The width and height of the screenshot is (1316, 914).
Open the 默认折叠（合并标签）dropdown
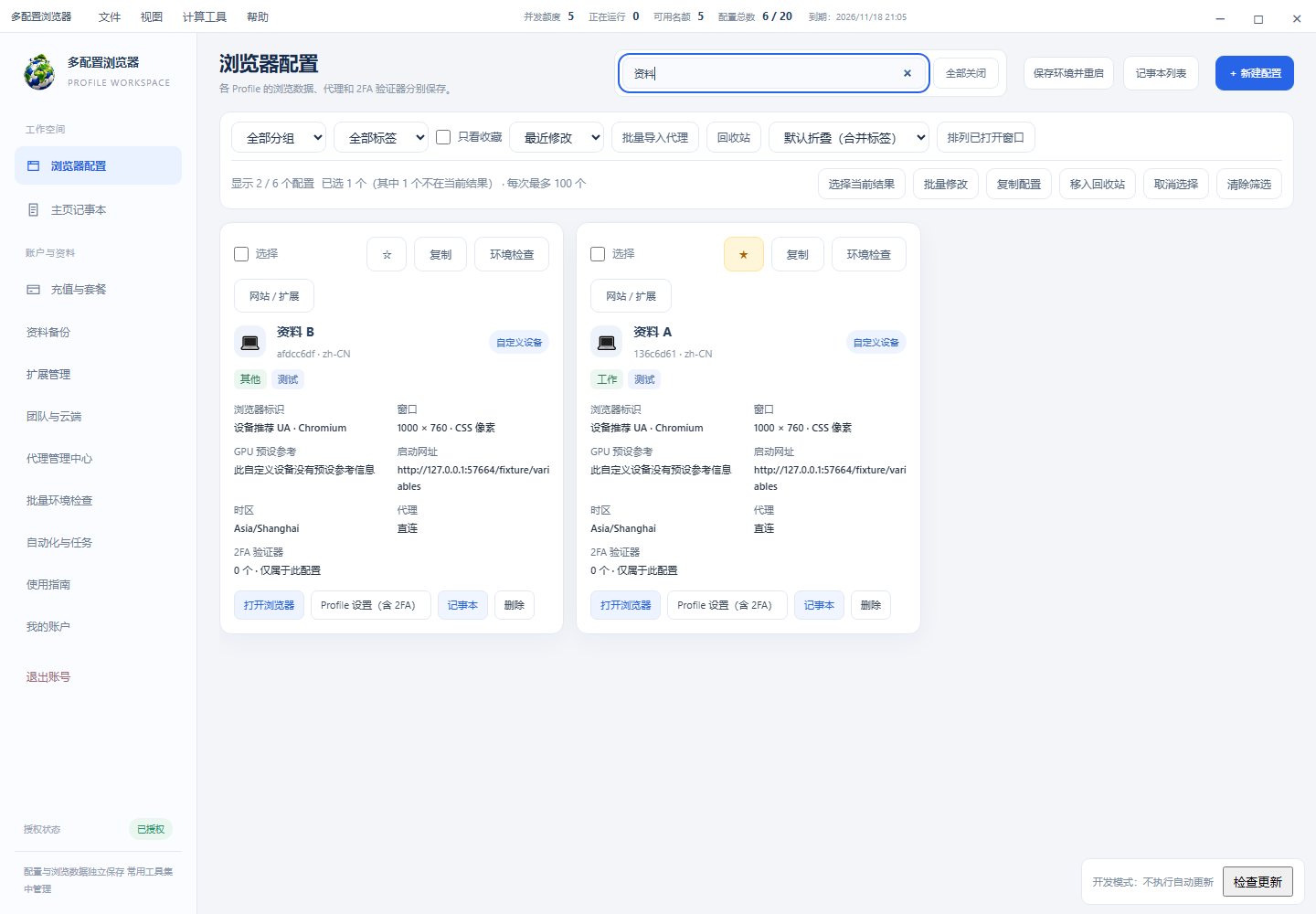[849, 138]
